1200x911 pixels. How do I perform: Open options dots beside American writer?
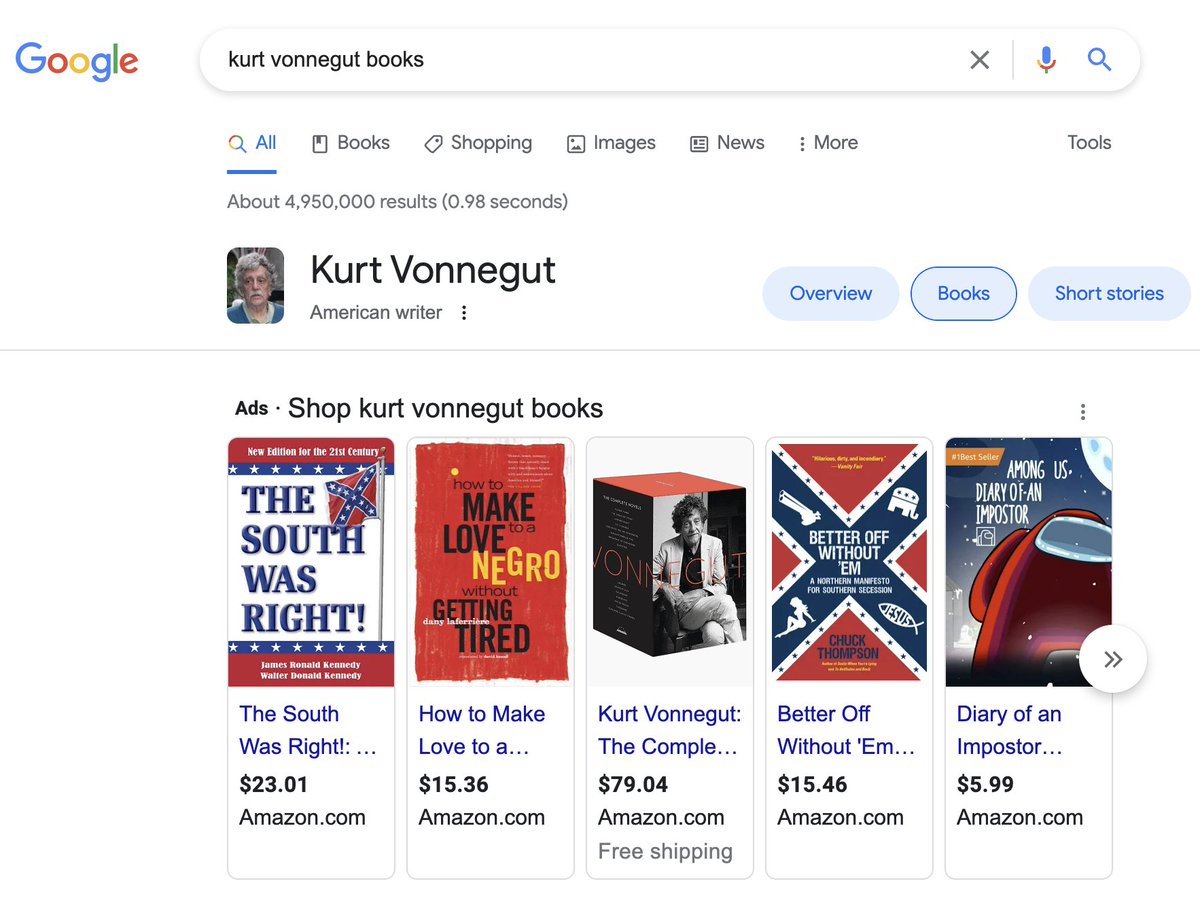tap(464, 313)
